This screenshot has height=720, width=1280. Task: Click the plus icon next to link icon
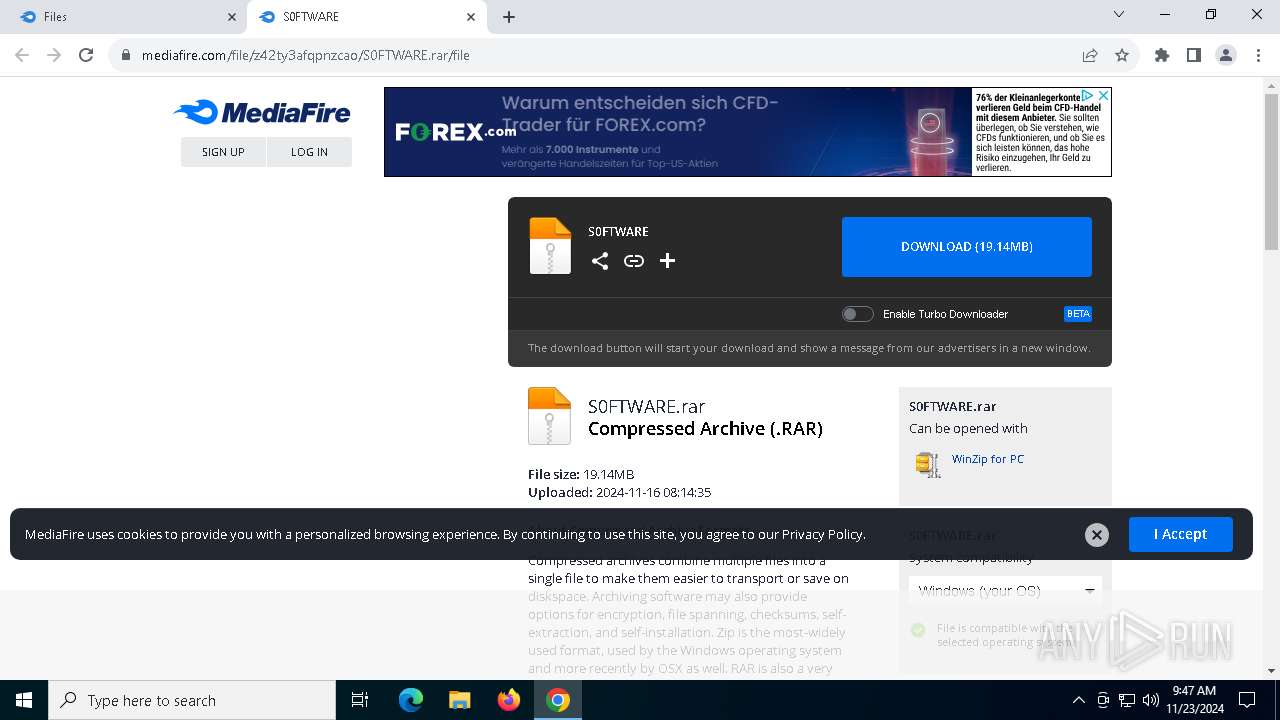[x=668, y=261]
